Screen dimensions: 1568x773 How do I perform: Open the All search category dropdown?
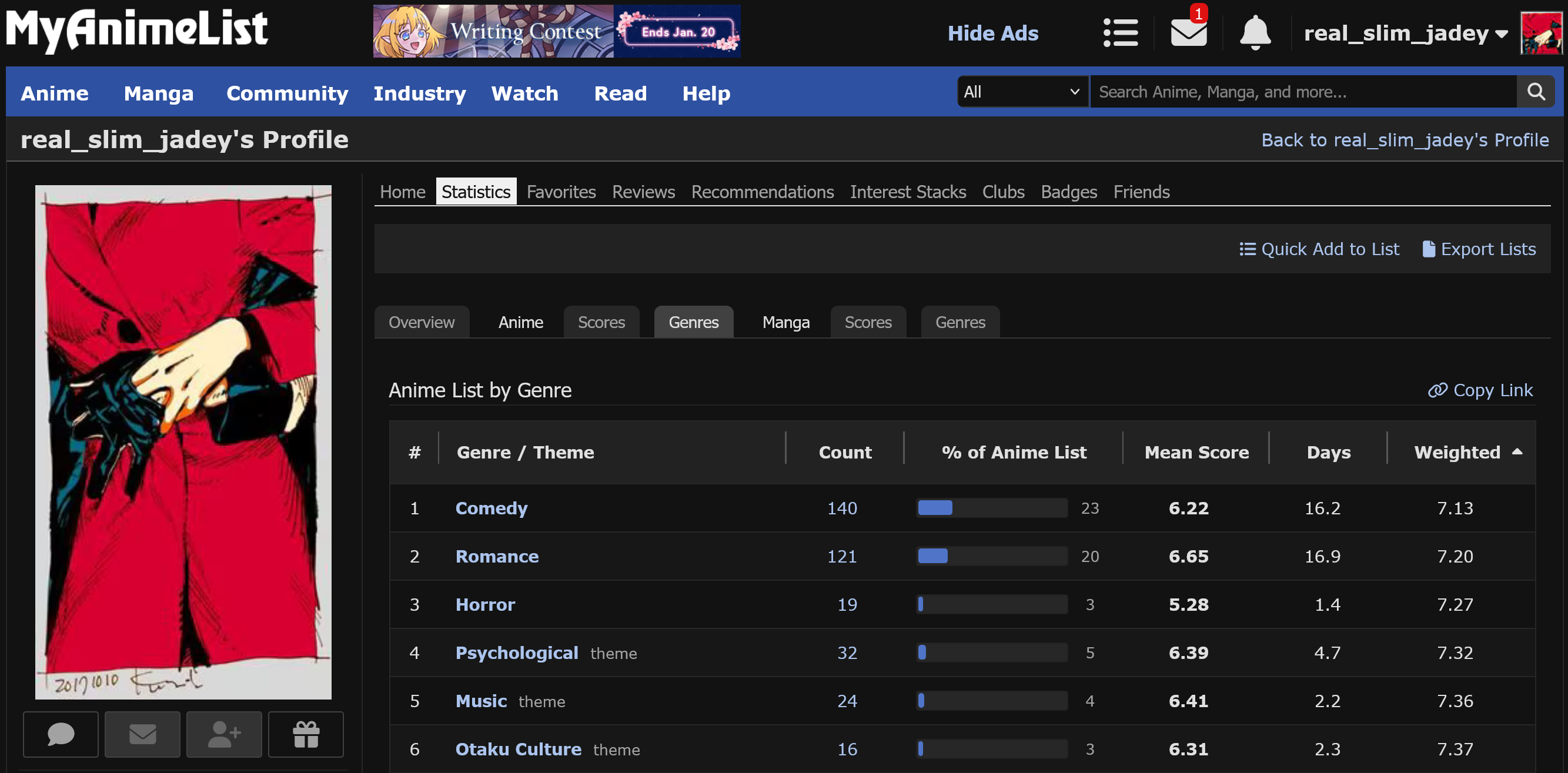pyautogui.click(x=1022, y=92)
